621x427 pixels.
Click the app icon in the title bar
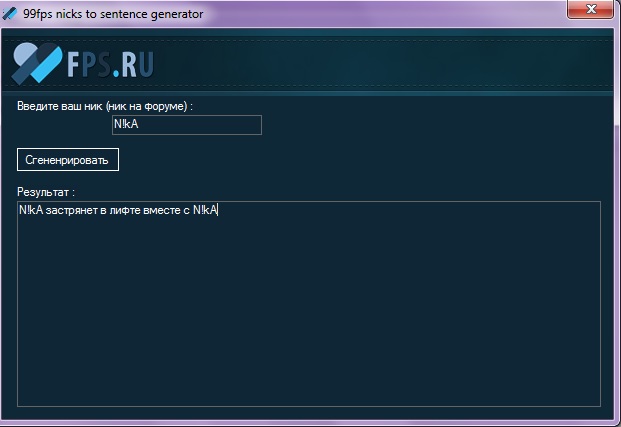click(10, 13)
